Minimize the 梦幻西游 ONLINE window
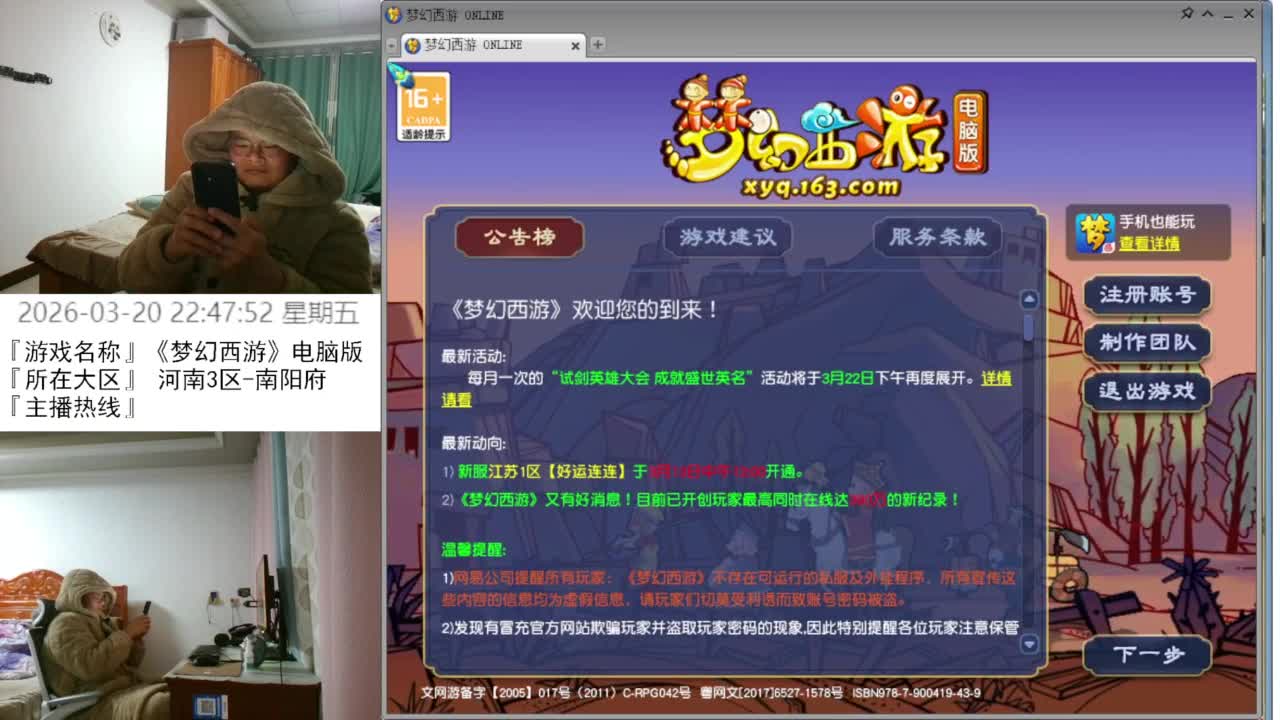This screenshot has width=1280, height=720. pyautogui.click(x=1228, y=14)
